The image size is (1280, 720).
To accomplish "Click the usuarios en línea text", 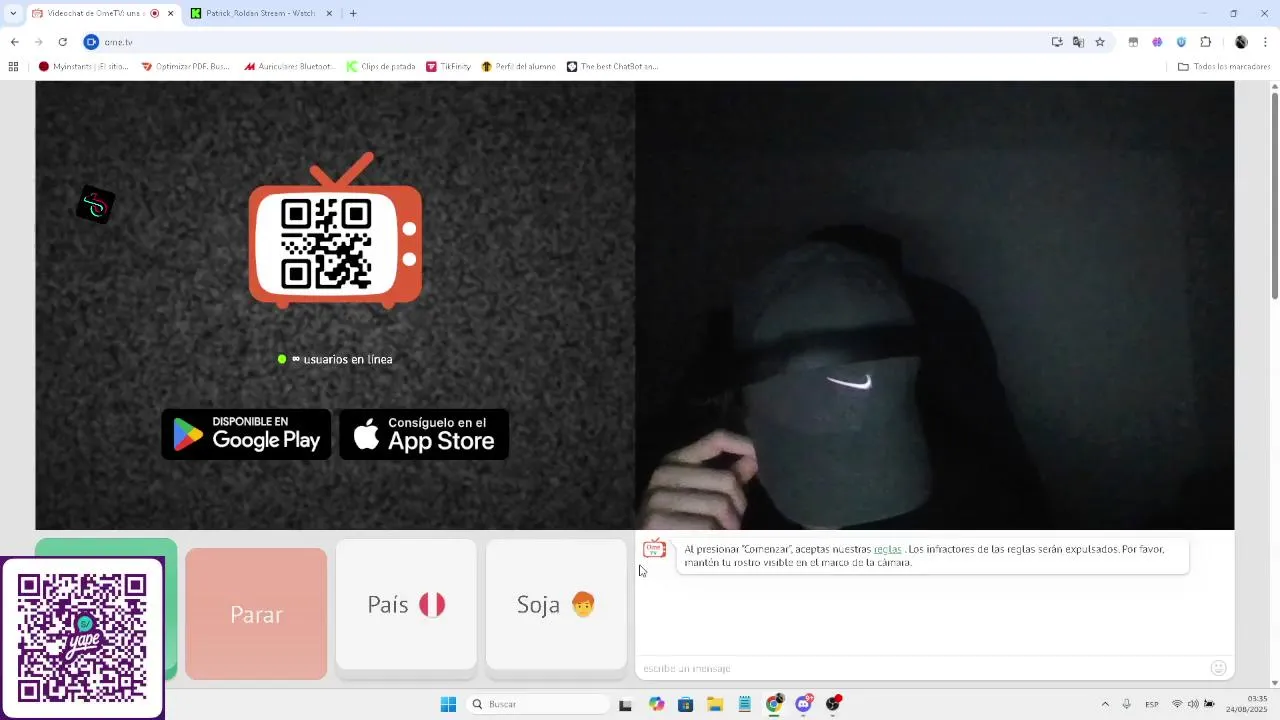I will coord(347,359).
